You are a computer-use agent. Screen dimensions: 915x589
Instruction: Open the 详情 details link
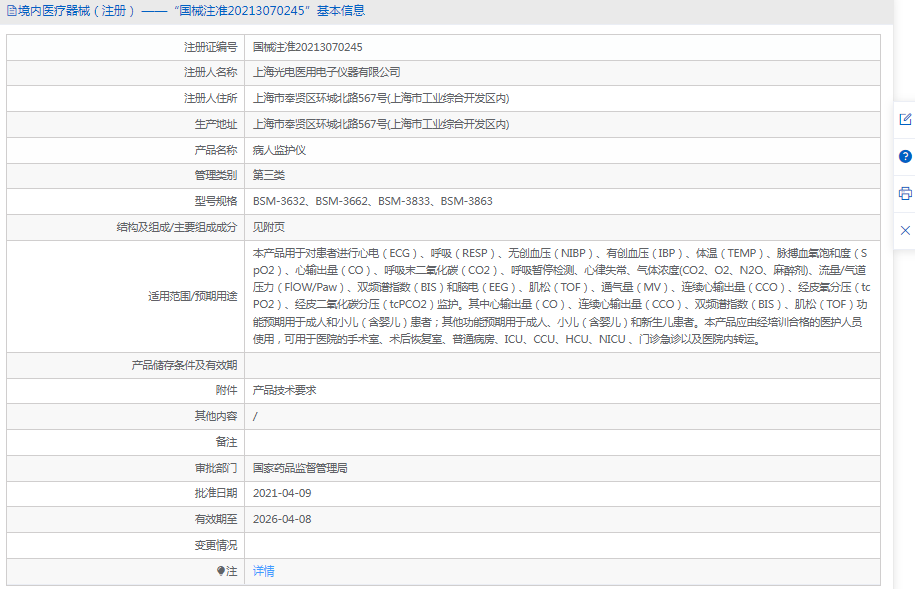pyautogui.click(x=262, y=570)
